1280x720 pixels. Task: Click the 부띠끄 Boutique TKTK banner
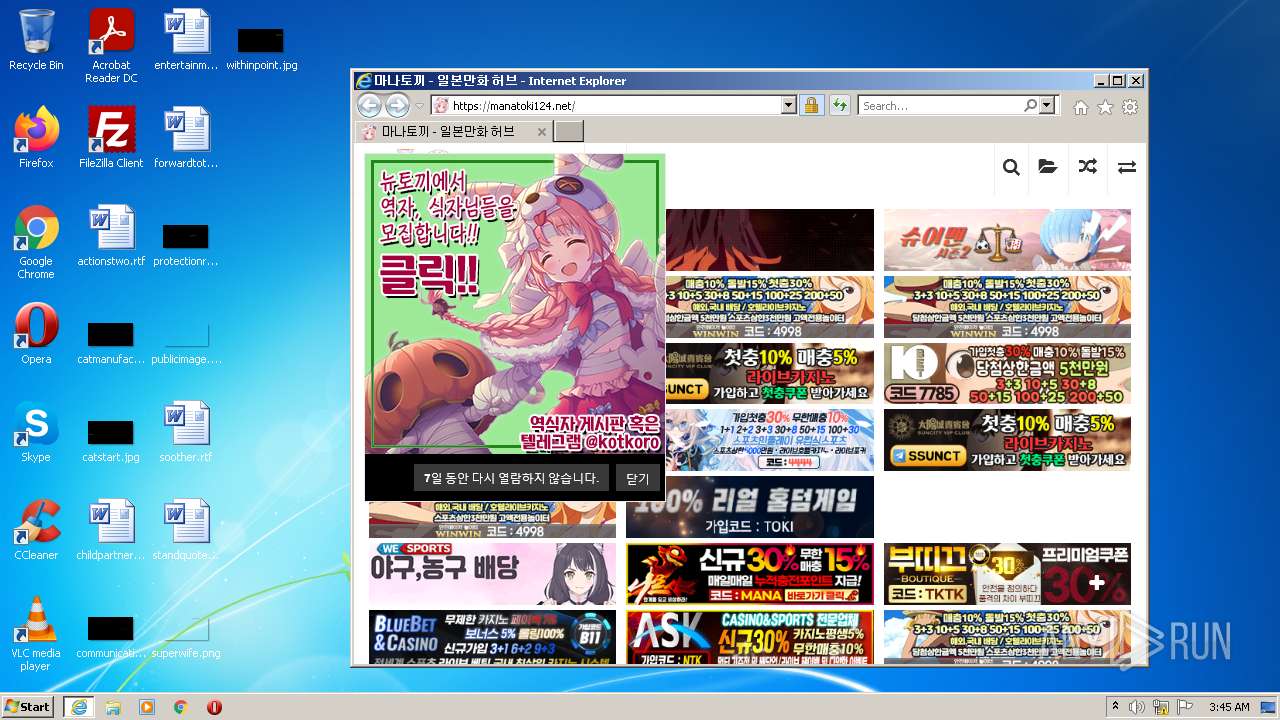[1007, 573]
